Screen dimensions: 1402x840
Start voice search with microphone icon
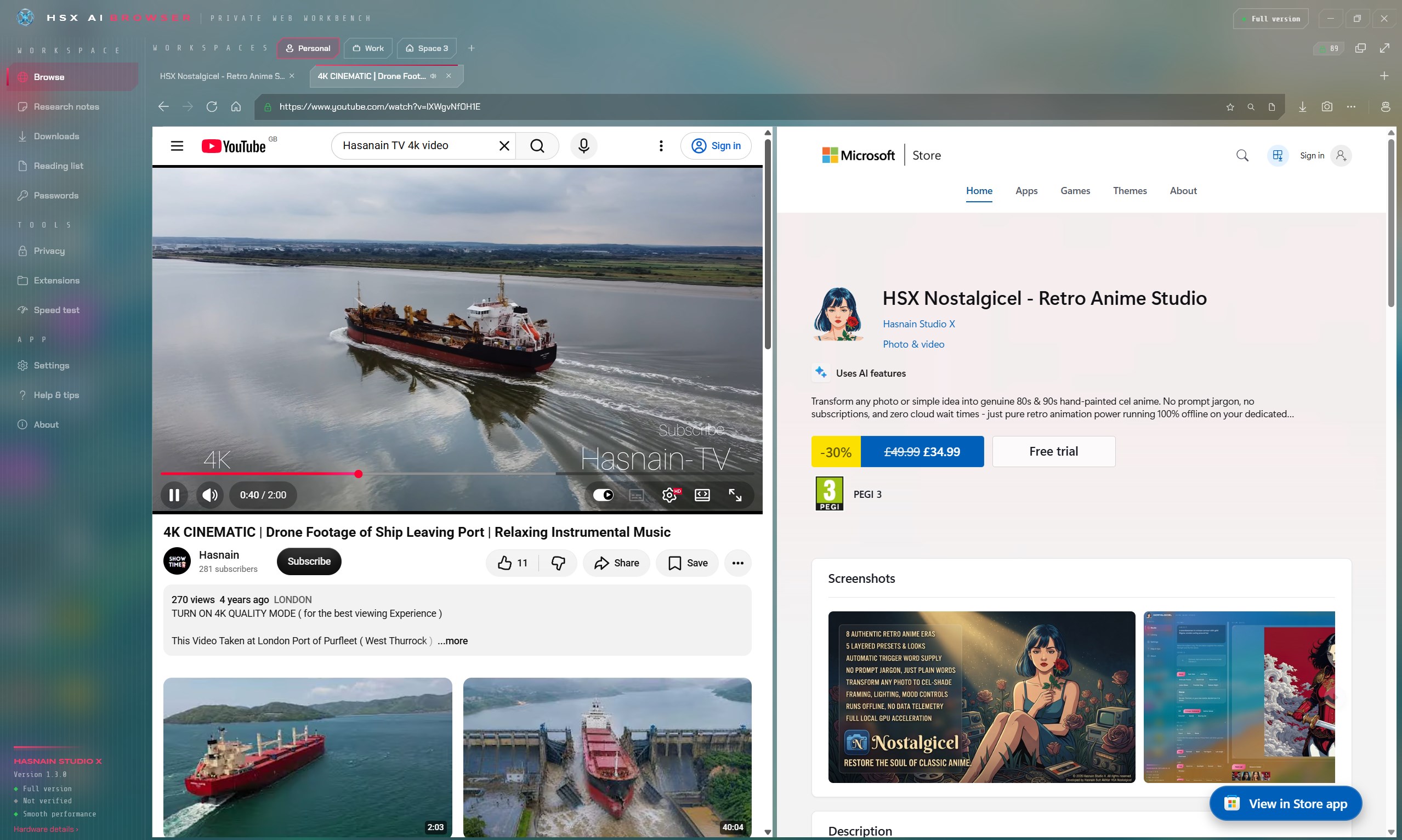tap(583, 146)
